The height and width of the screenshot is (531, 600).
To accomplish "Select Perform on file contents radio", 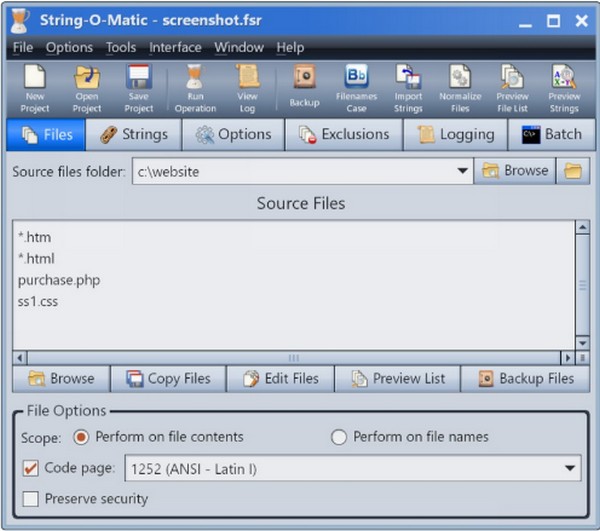I will click(x=82, y=437).
